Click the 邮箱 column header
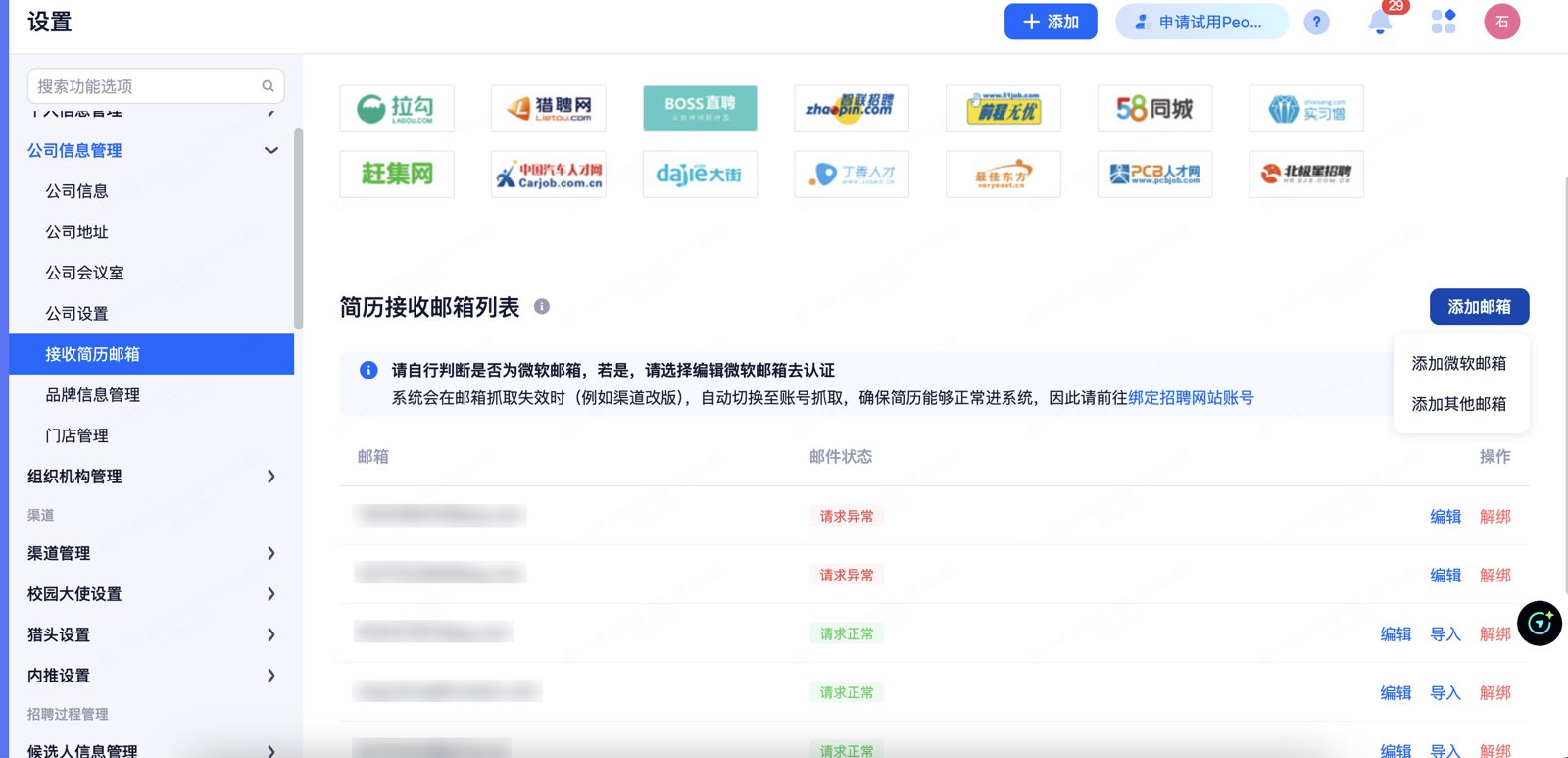Viewport: 1568px width, 758px height. (x=373, y=457)
